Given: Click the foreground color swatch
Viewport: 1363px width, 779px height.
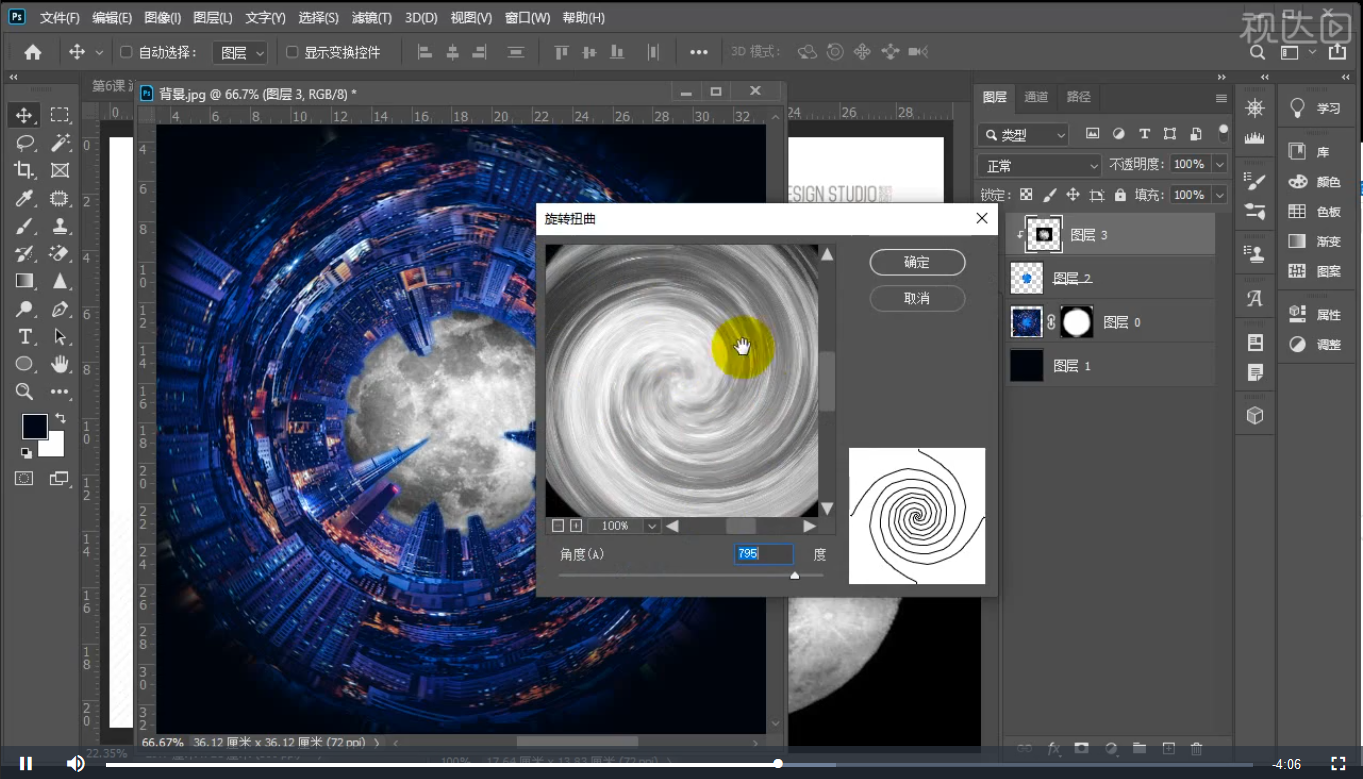Looking at the screenshot, I should click(33, 425).
